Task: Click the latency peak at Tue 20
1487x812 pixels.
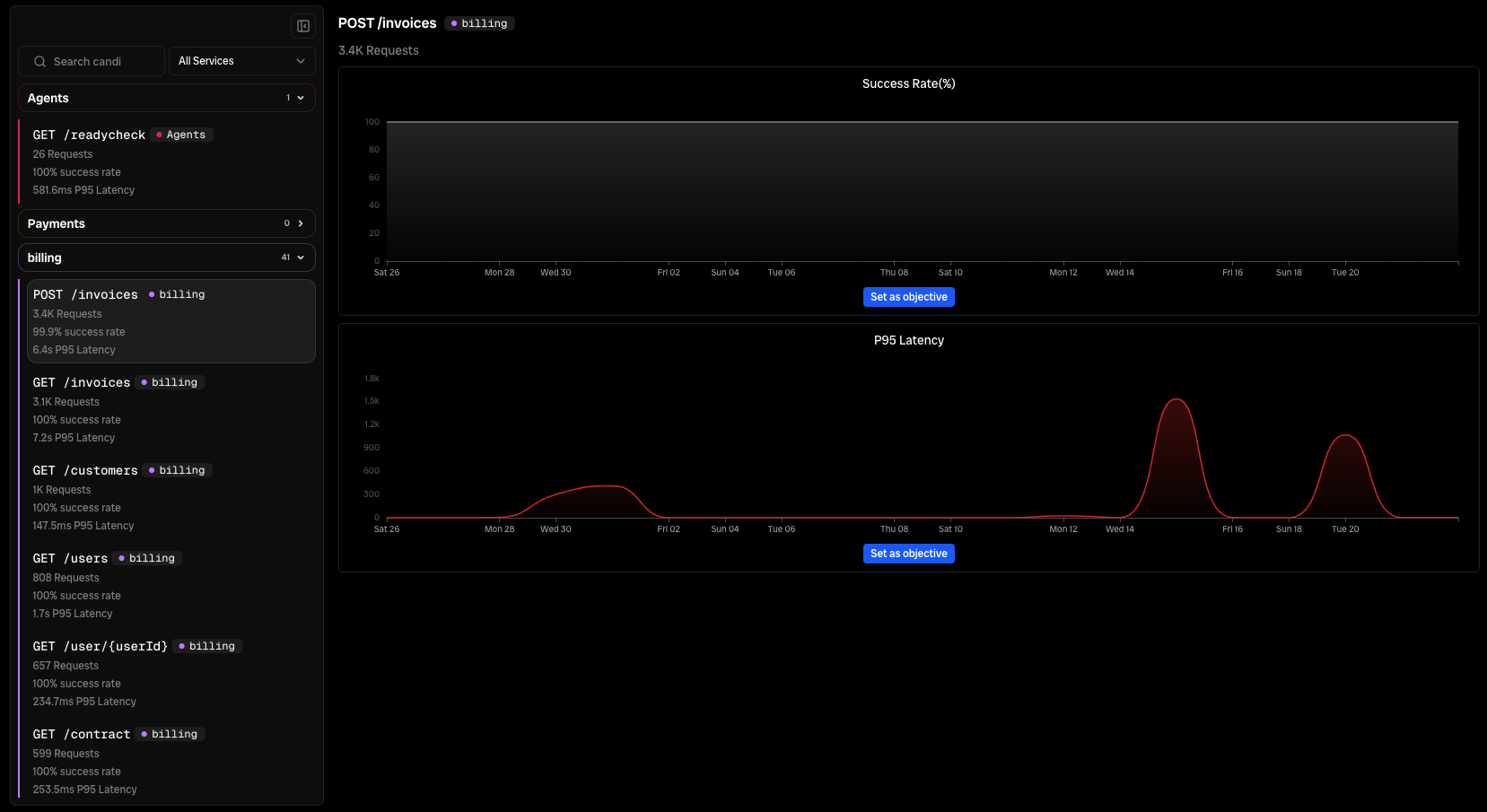Action: (x=1345, y=436)
